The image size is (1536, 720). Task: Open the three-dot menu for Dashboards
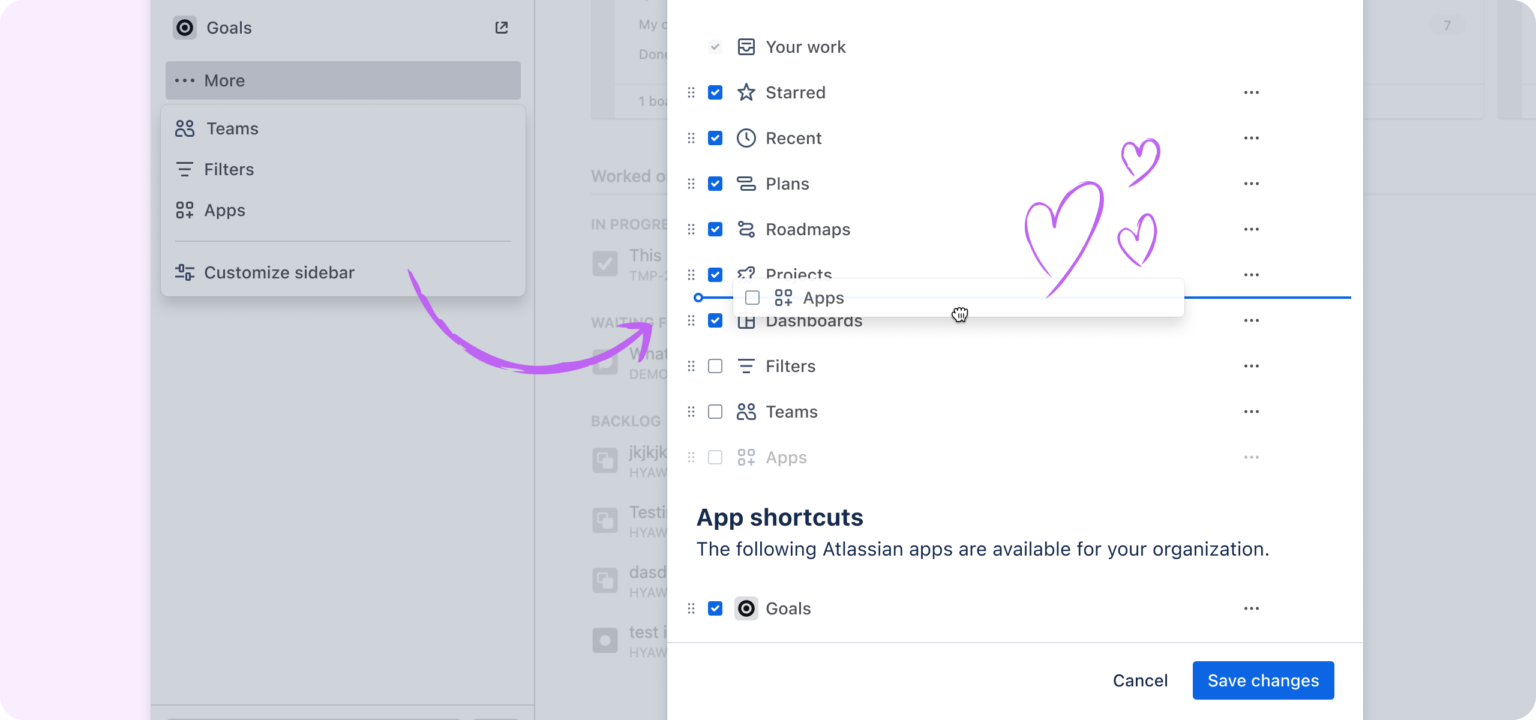pyautogui.click(x=1251, y=320)
